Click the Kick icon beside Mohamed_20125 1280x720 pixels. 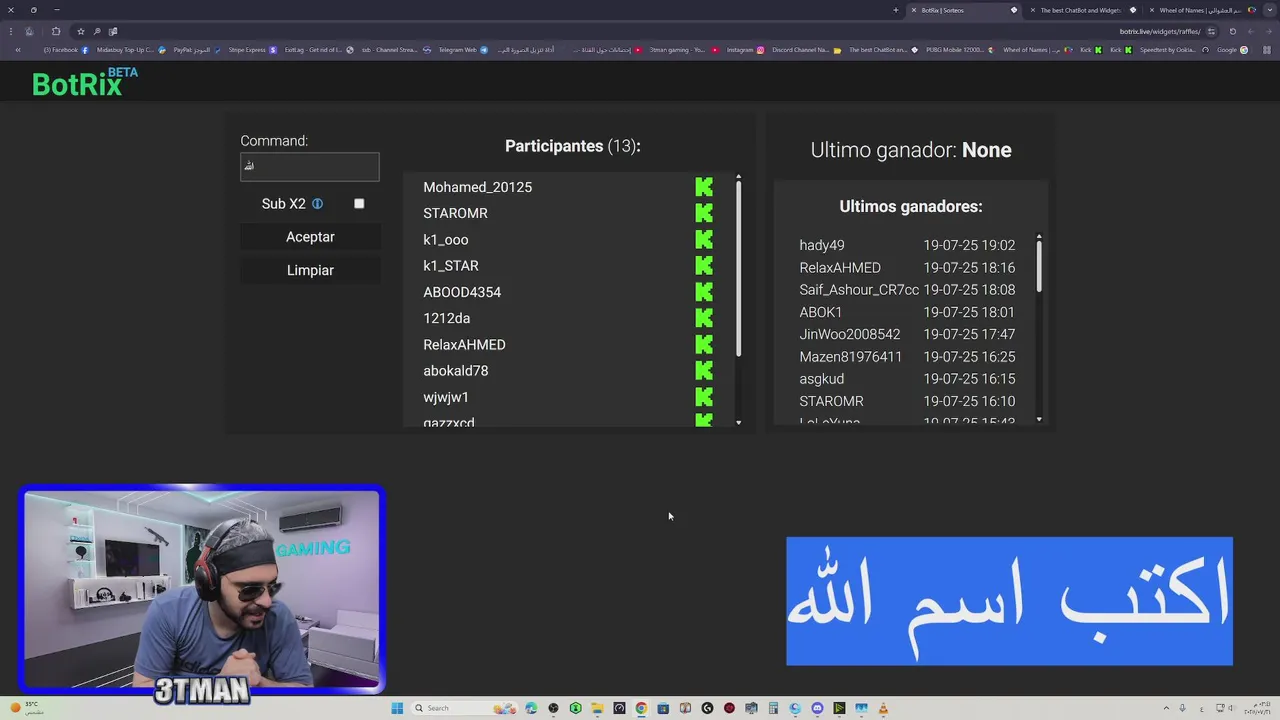(704, 187)
